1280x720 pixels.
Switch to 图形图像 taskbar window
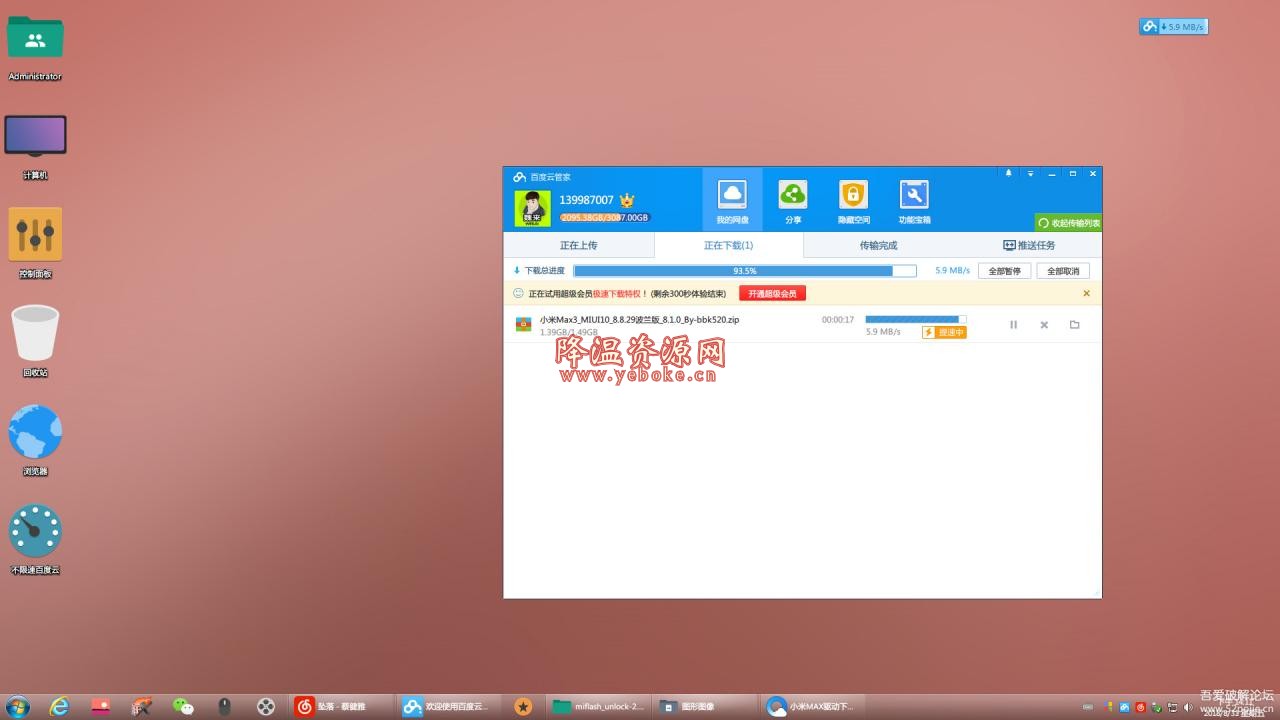(705, 706)
